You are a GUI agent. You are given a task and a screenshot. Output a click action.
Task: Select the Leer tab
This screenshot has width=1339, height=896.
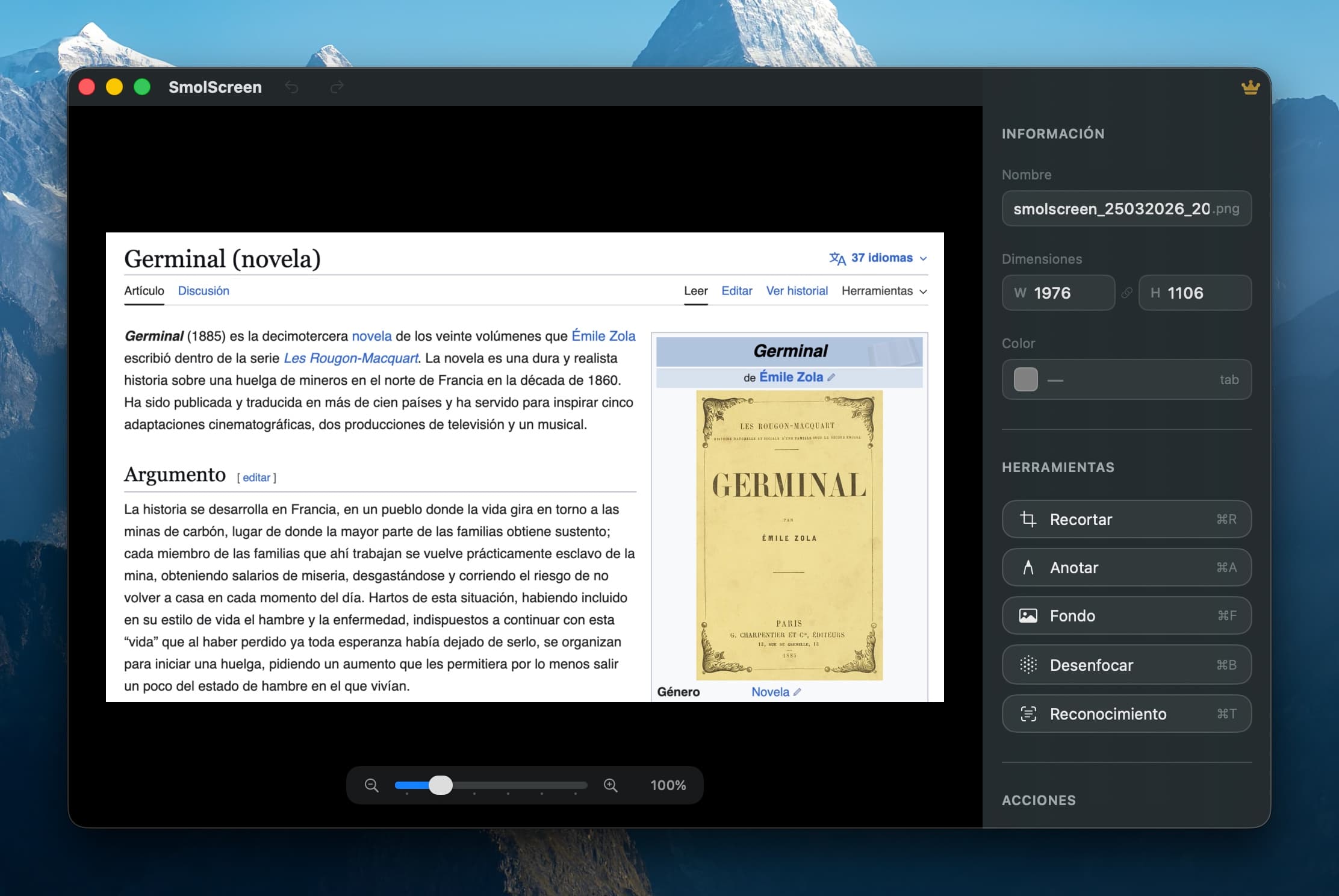pos(695,291)
